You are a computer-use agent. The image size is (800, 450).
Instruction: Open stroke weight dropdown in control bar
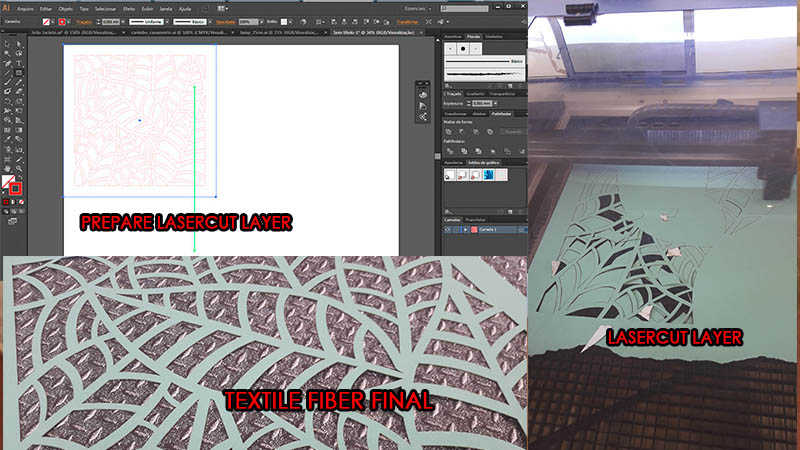[x=122, y=22]
